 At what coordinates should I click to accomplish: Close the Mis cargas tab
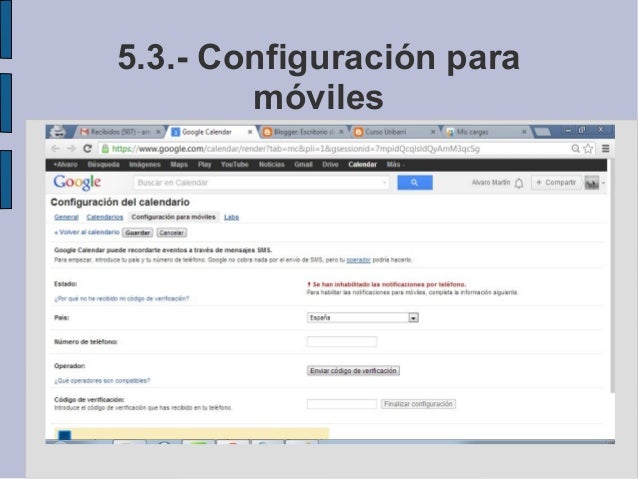click(x=524, y=132)
